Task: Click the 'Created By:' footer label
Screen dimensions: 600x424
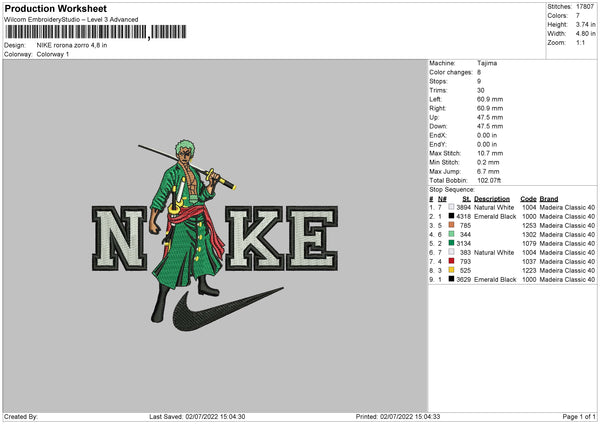Action: pos(21,417)
